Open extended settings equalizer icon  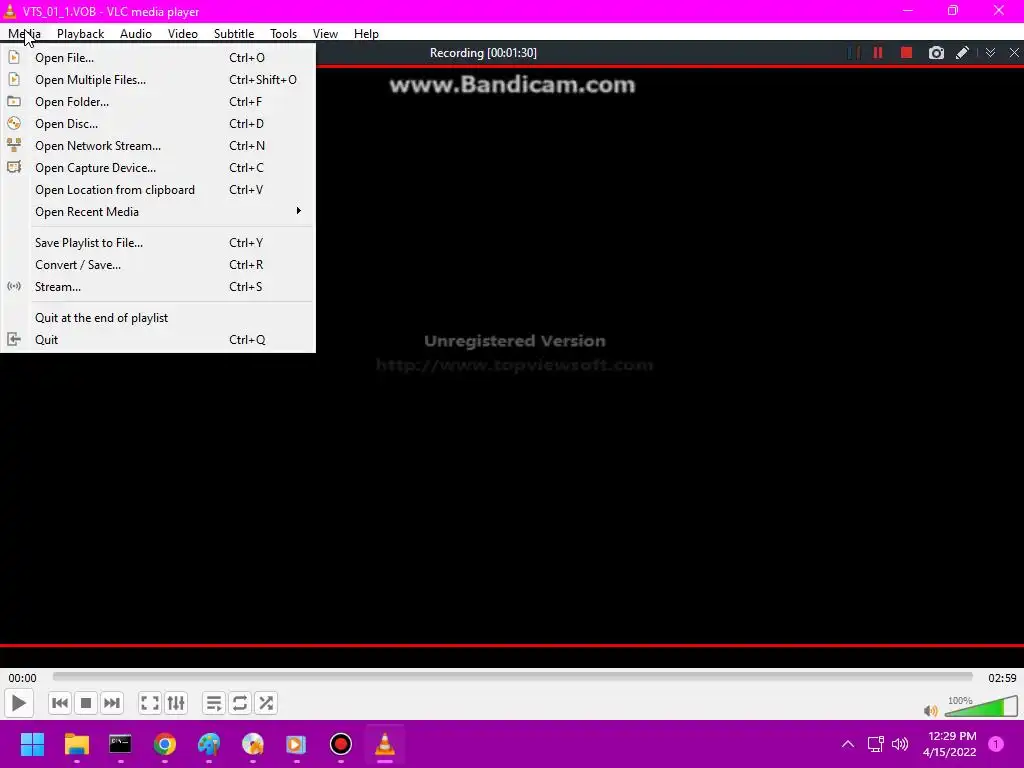(176, 703)
